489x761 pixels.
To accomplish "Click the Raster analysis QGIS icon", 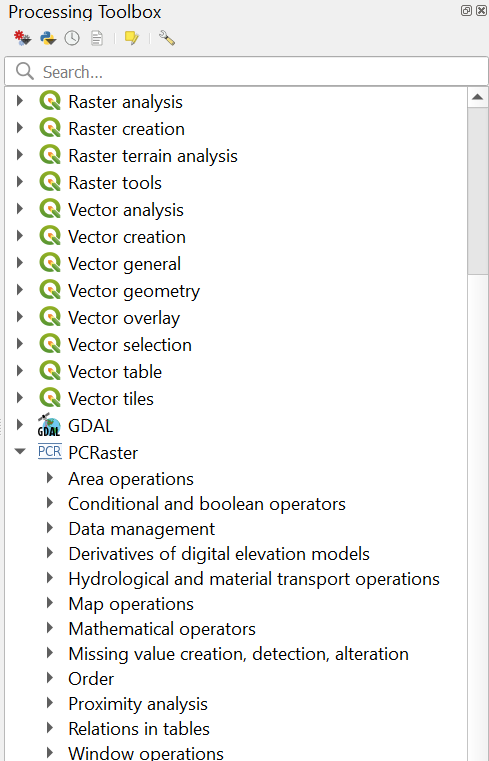I will click(49, 101).
